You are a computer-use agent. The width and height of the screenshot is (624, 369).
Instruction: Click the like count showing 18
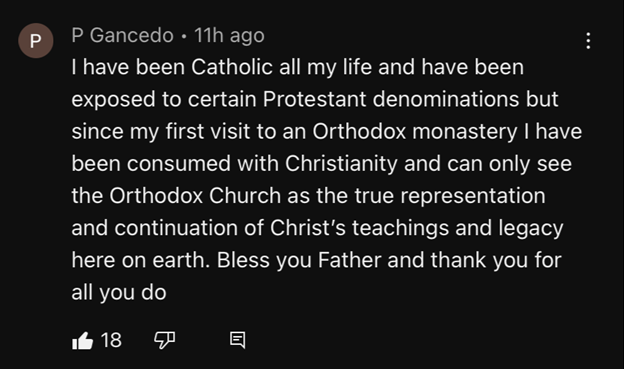pos(111,340)
